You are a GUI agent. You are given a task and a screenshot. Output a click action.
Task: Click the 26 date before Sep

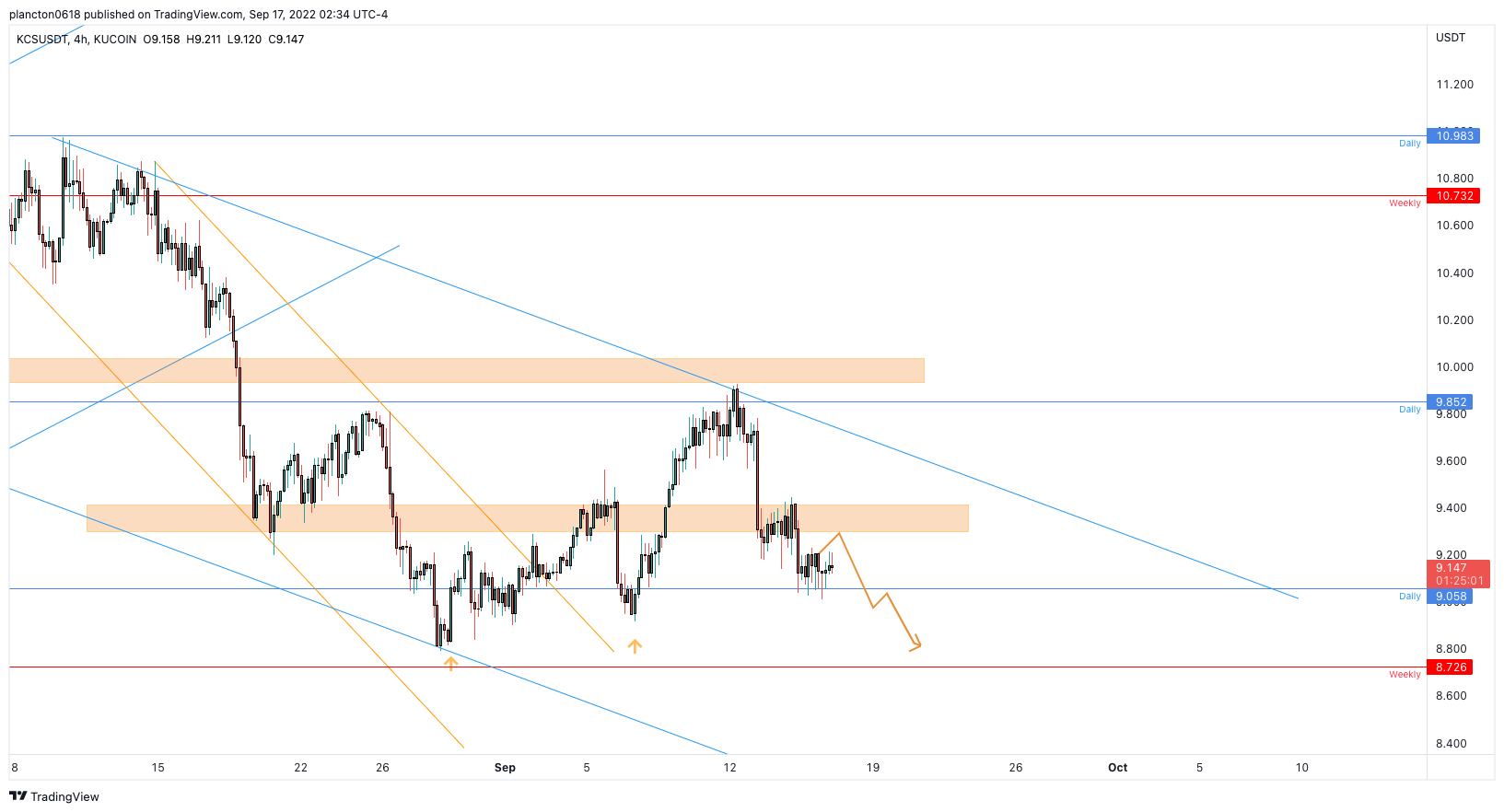(x=383, y=768)
